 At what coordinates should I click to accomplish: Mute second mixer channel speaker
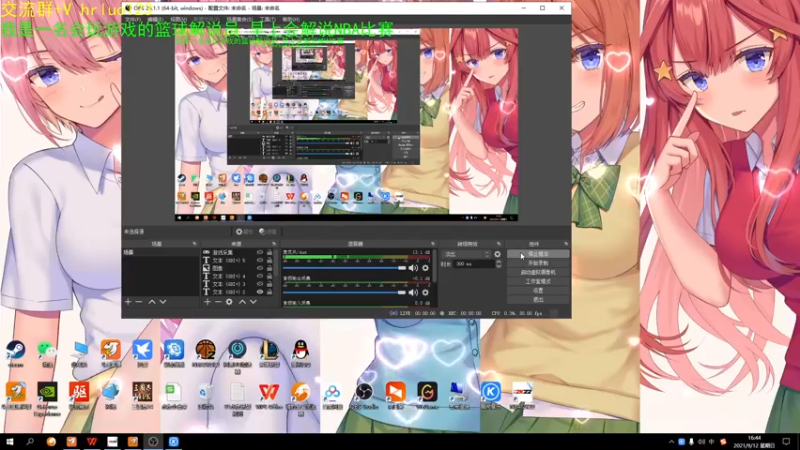[413, 292]
